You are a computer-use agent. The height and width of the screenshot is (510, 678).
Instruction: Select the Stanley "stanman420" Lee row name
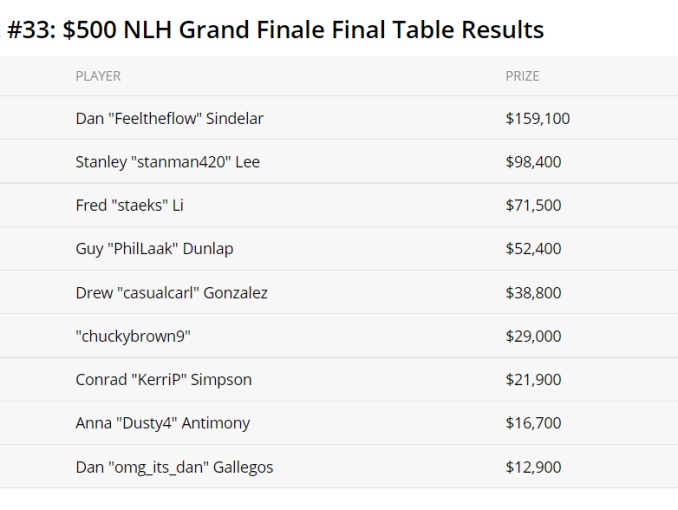167,162
